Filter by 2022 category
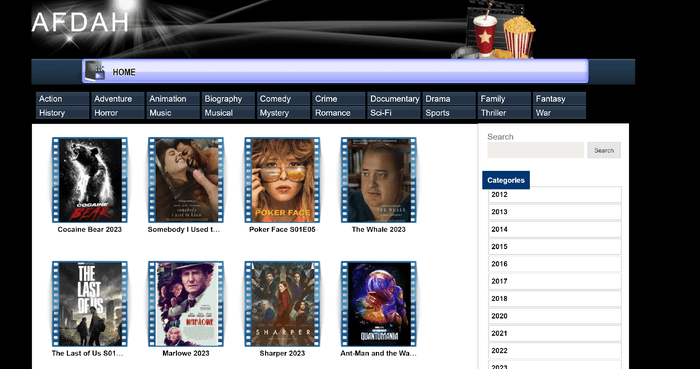700x369 pixels. (x=554, y=351)
